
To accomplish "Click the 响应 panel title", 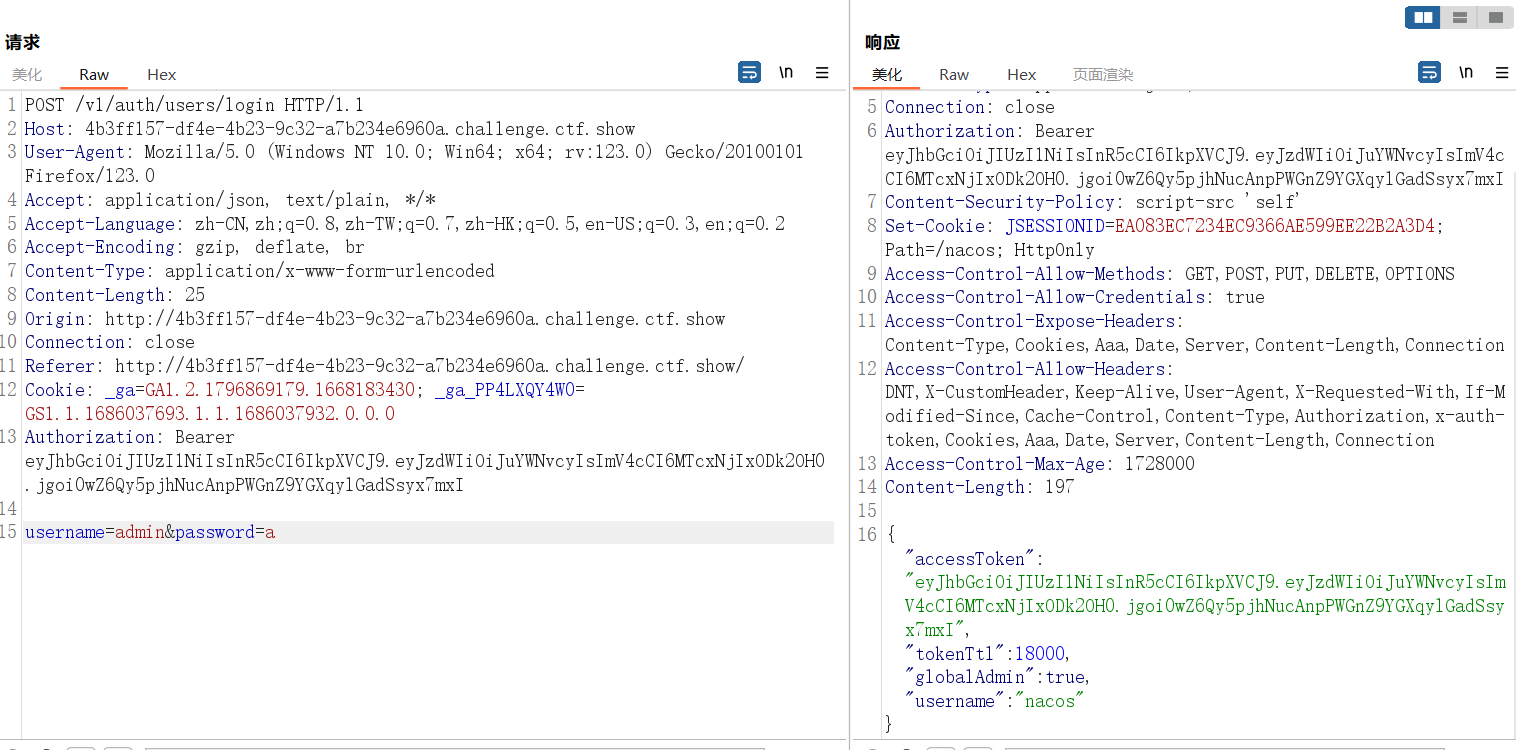I will tap(882, 42).
